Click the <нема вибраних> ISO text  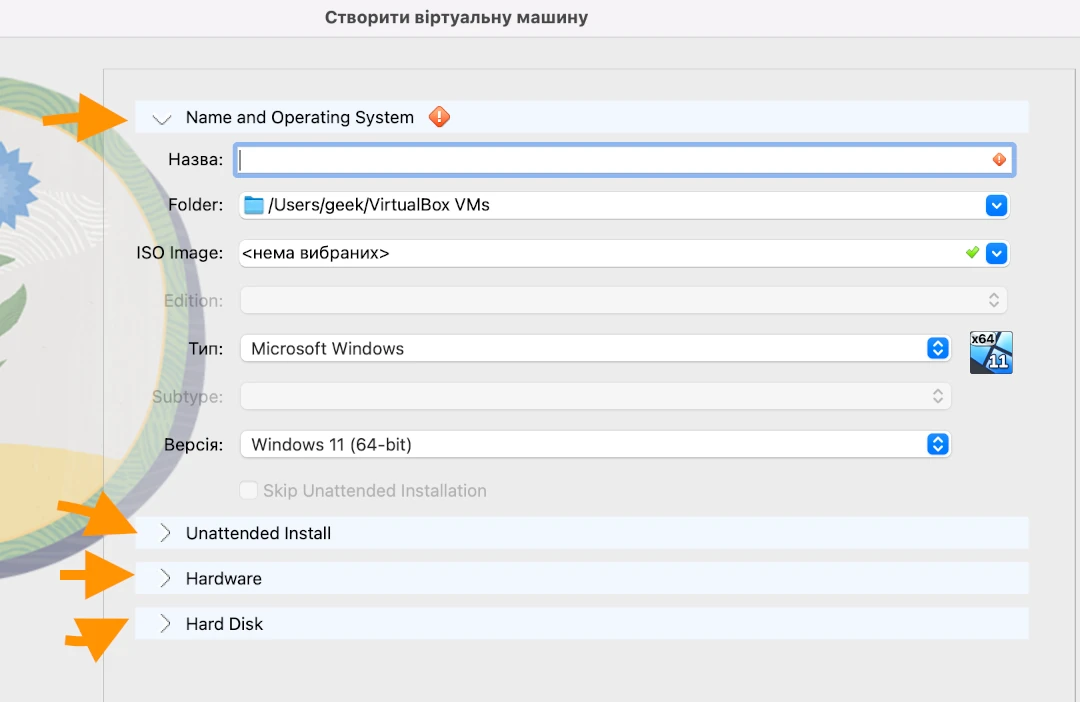point(315,253)
